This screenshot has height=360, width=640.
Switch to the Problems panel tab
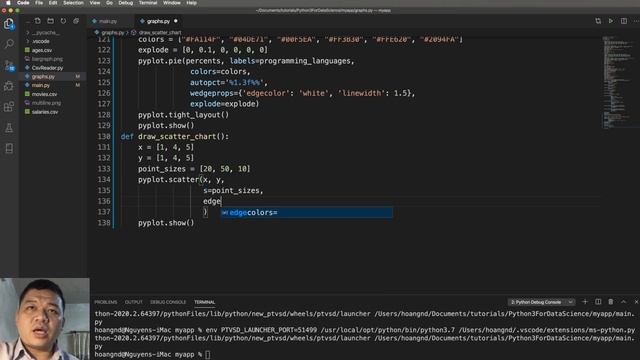tap(106, 302)
